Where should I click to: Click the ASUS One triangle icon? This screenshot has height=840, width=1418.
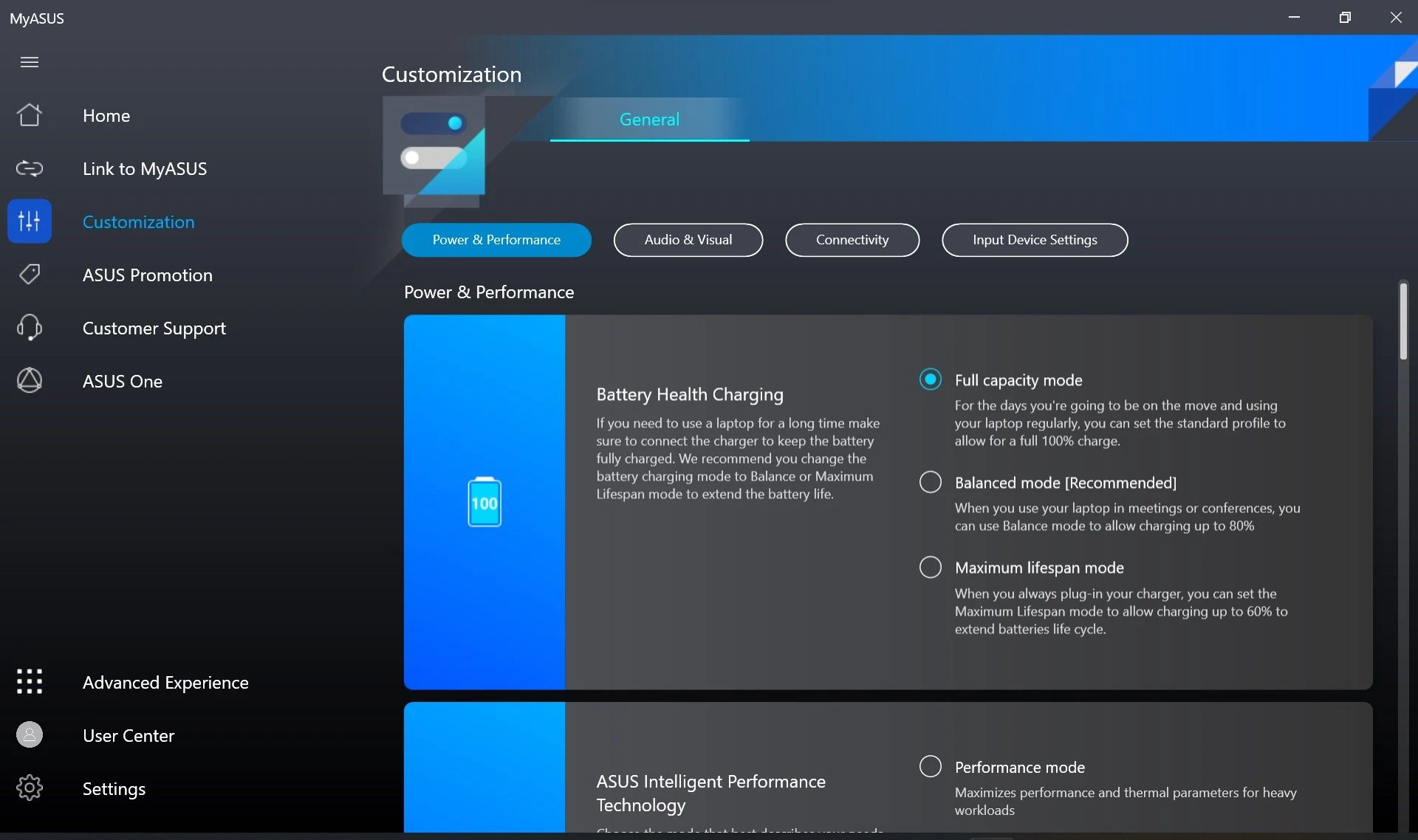[30, 380]
